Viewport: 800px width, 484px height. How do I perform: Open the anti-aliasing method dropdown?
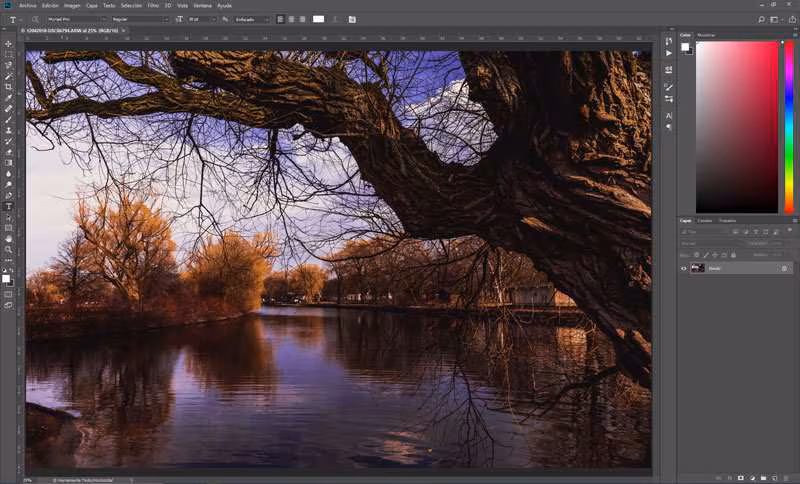coord(251,19)
